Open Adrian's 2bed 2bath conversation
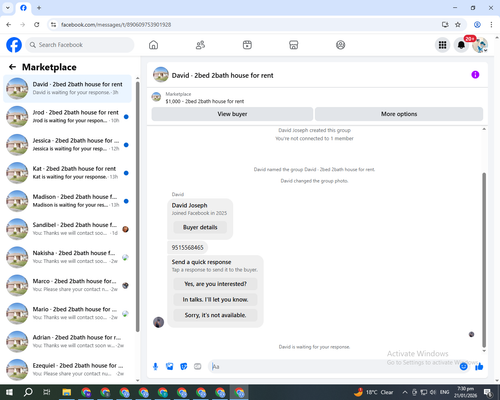The height and width of the screenshot is (400, 500). (x=67, y=341)
